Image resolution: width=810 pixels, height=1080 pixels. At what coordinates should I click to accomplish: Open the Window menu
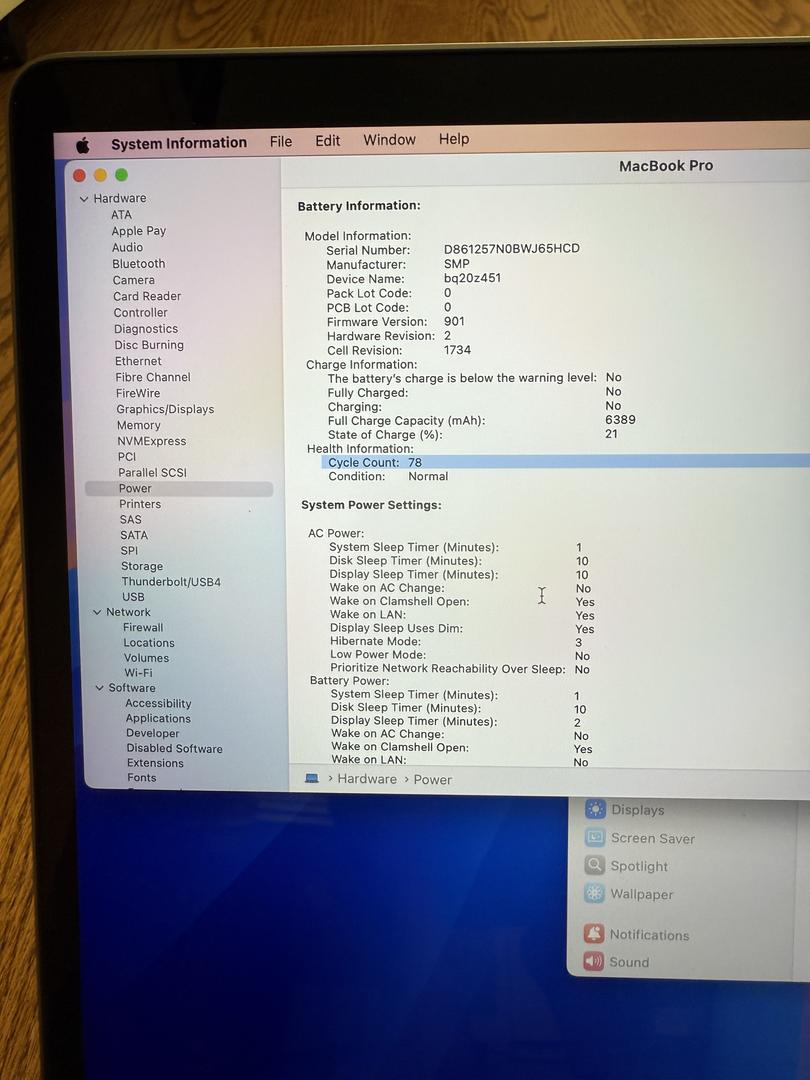[389, 140]
